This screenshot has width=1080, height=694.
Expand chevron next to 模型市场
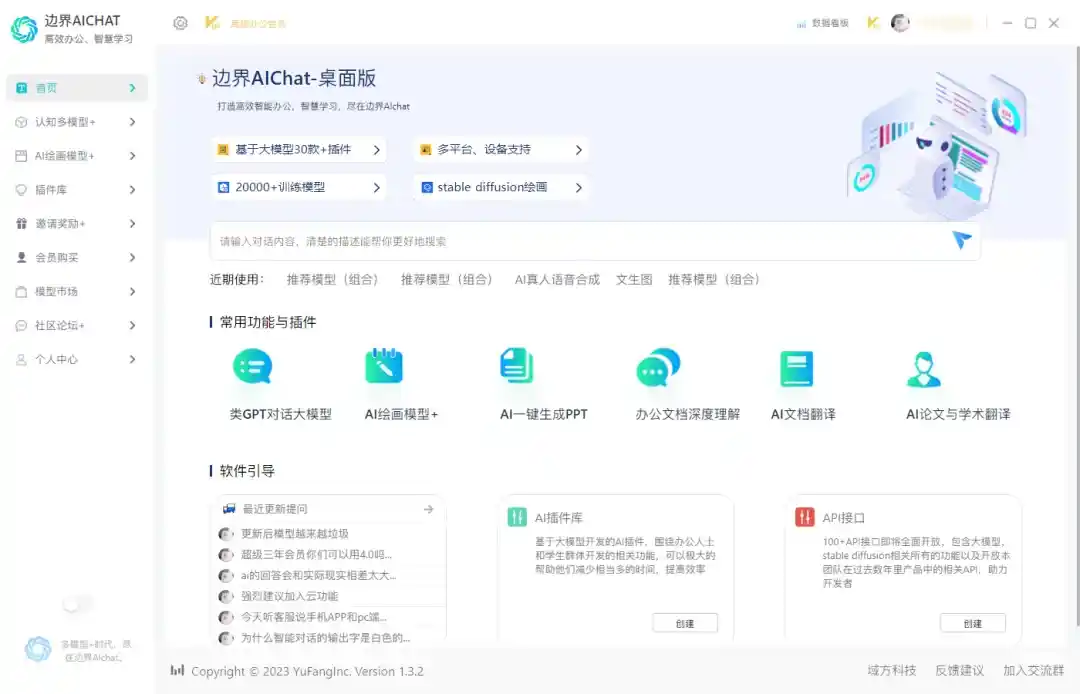point(132,291)
